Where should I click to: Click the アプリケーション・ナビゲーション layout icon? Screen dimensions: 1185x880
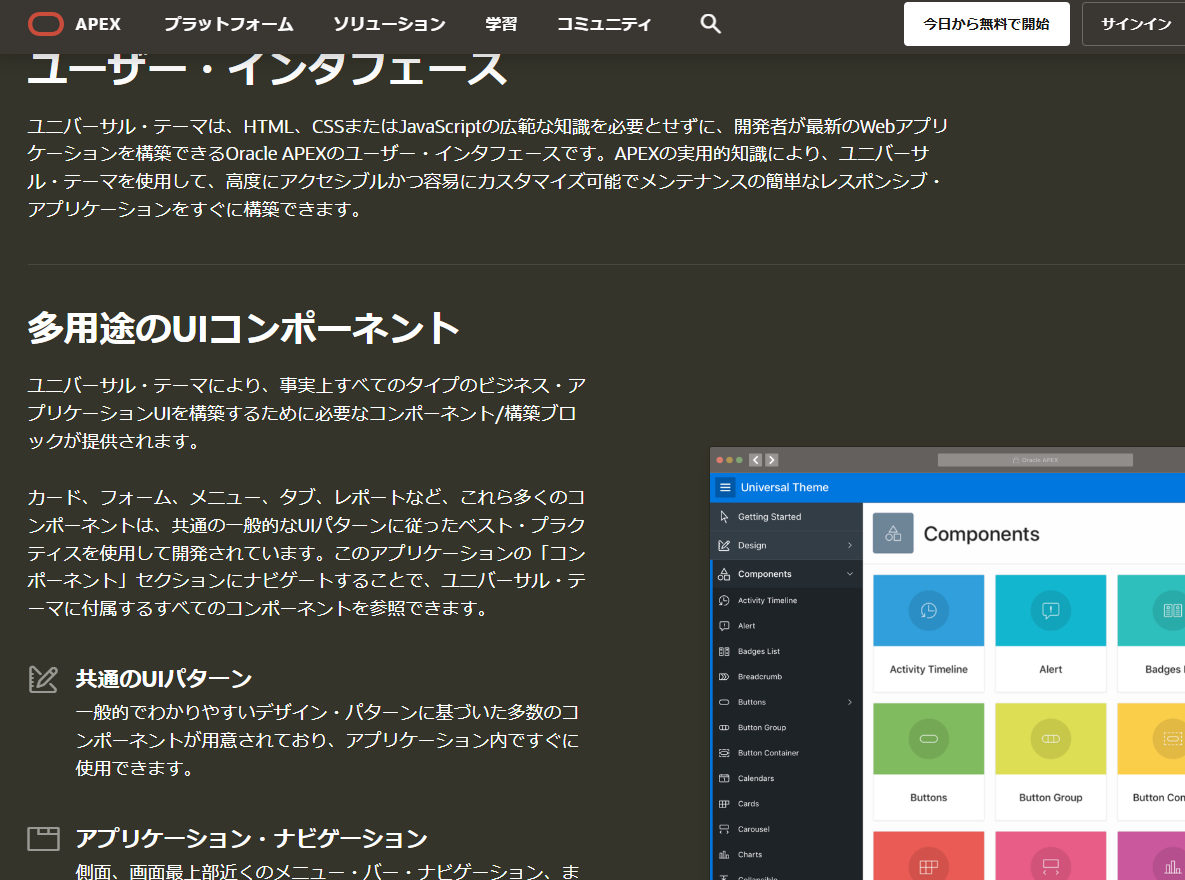click(x=43, y=838)
